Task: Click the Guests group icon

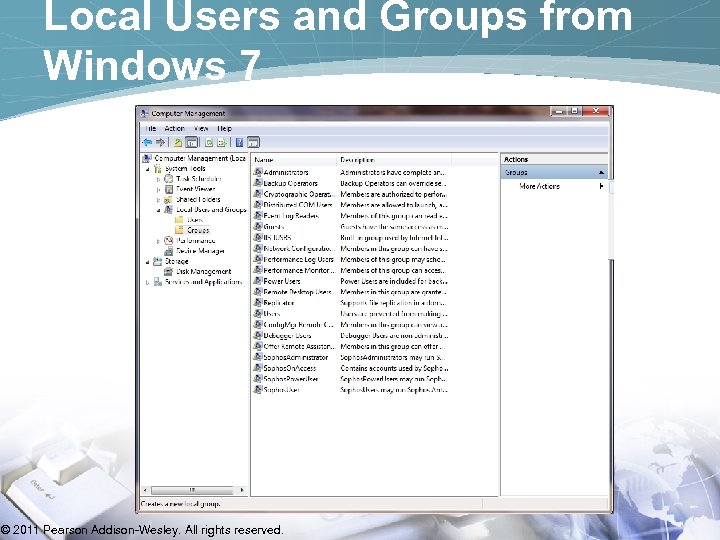Action: 258,226
